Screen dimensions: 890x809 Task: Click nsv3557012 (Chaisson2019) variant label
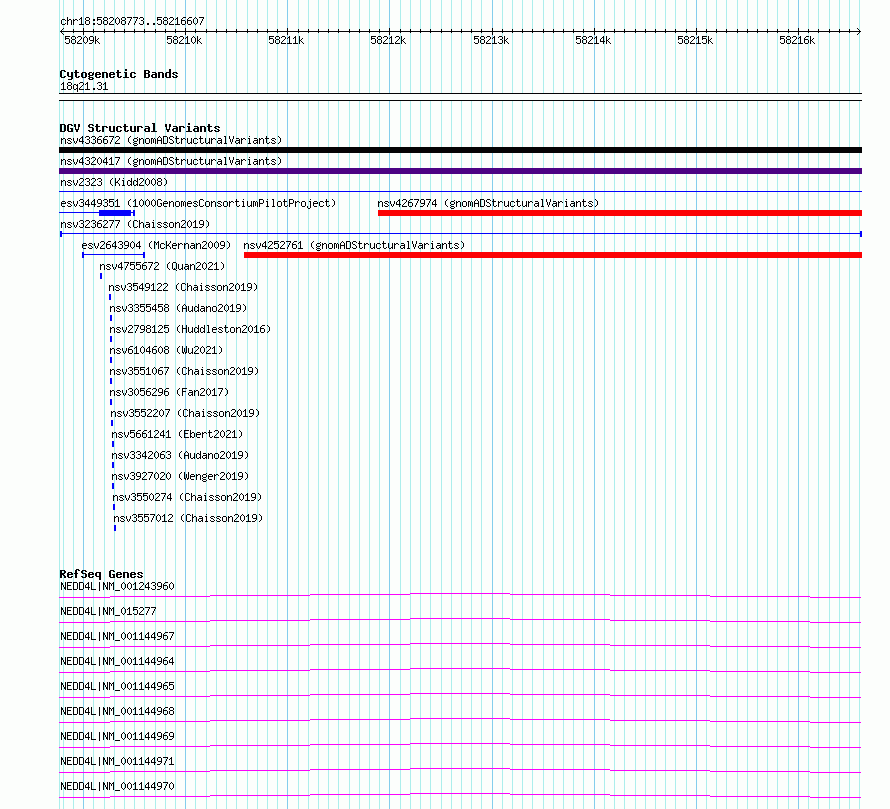point(188,518)
